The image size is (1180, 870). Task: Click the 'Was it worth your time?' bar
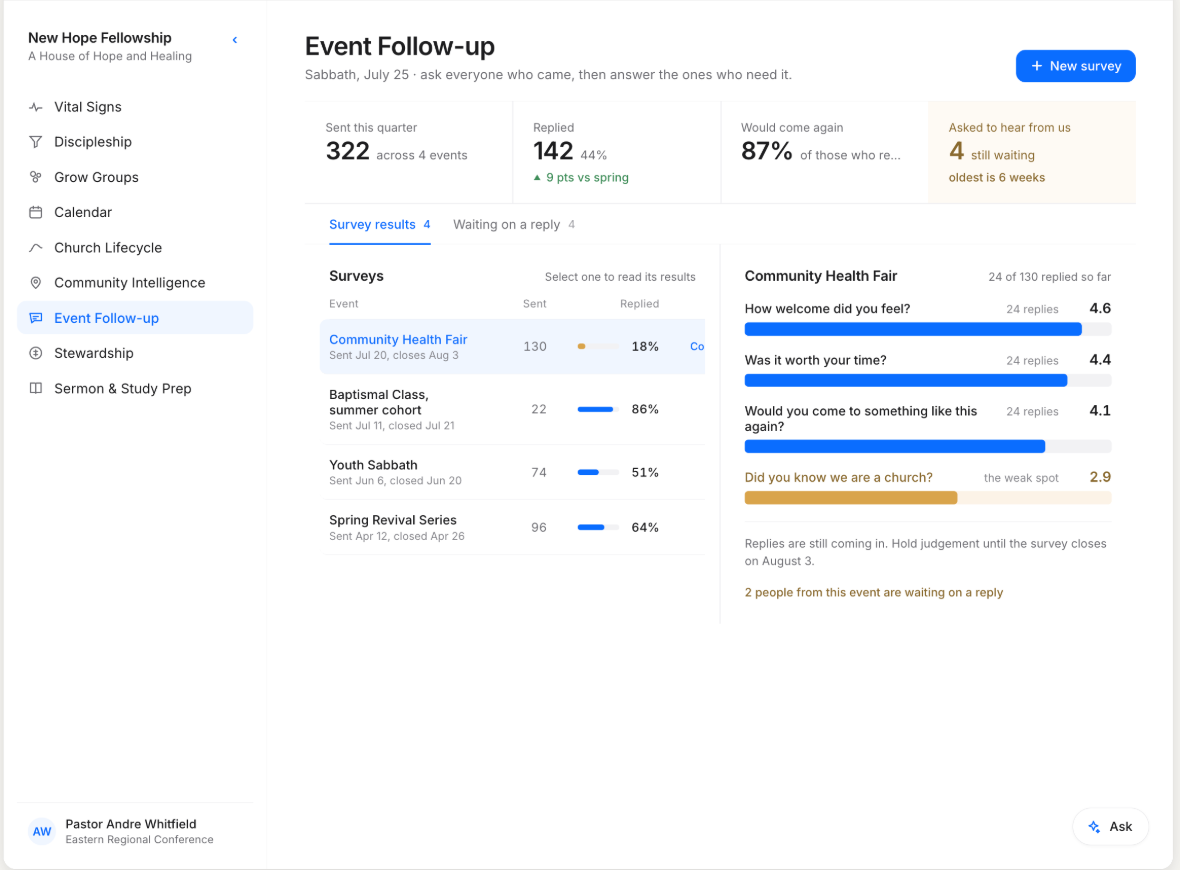pyautogui.click(x=928, y=380)
